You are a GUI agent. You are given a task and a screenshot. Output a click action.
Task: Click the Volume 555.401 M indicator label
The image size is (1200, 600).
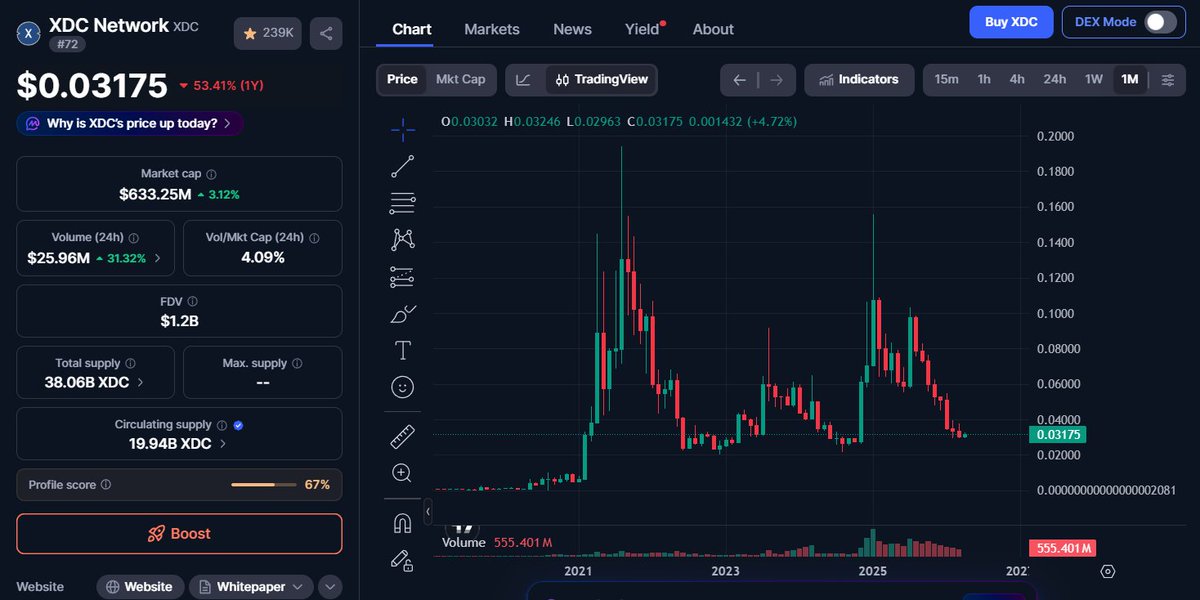(497, 542)
